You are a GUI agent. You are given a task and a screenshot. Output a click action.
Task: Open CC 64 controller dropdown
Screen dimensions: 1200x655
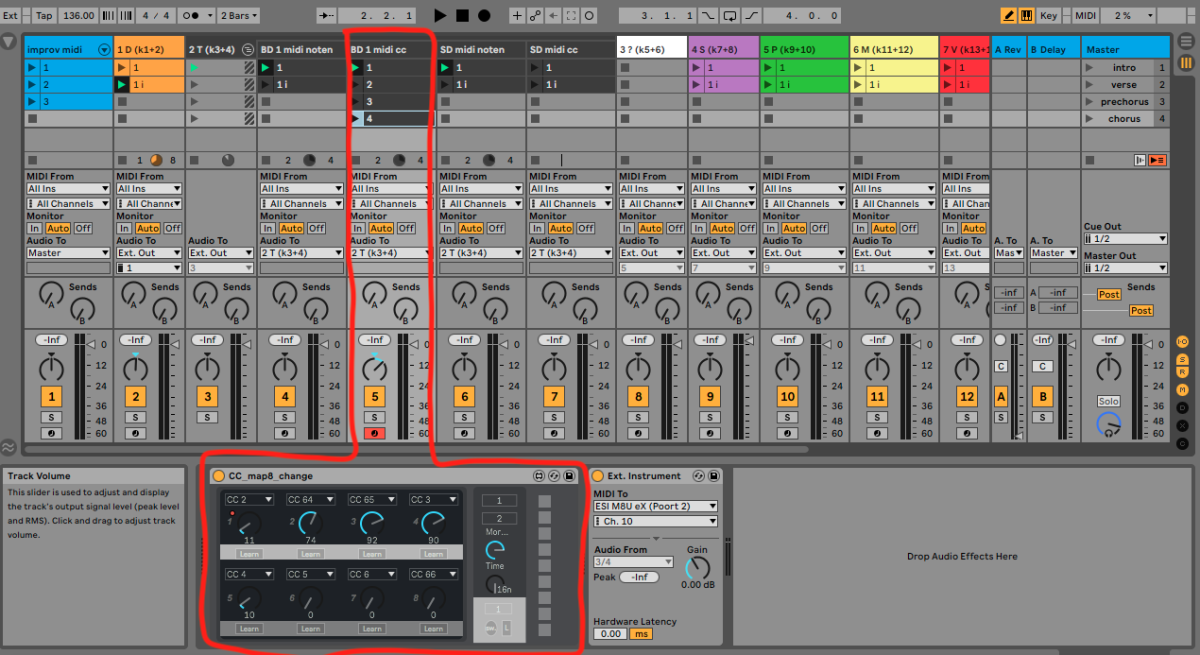pyautogui.click(x=310, y=500)
